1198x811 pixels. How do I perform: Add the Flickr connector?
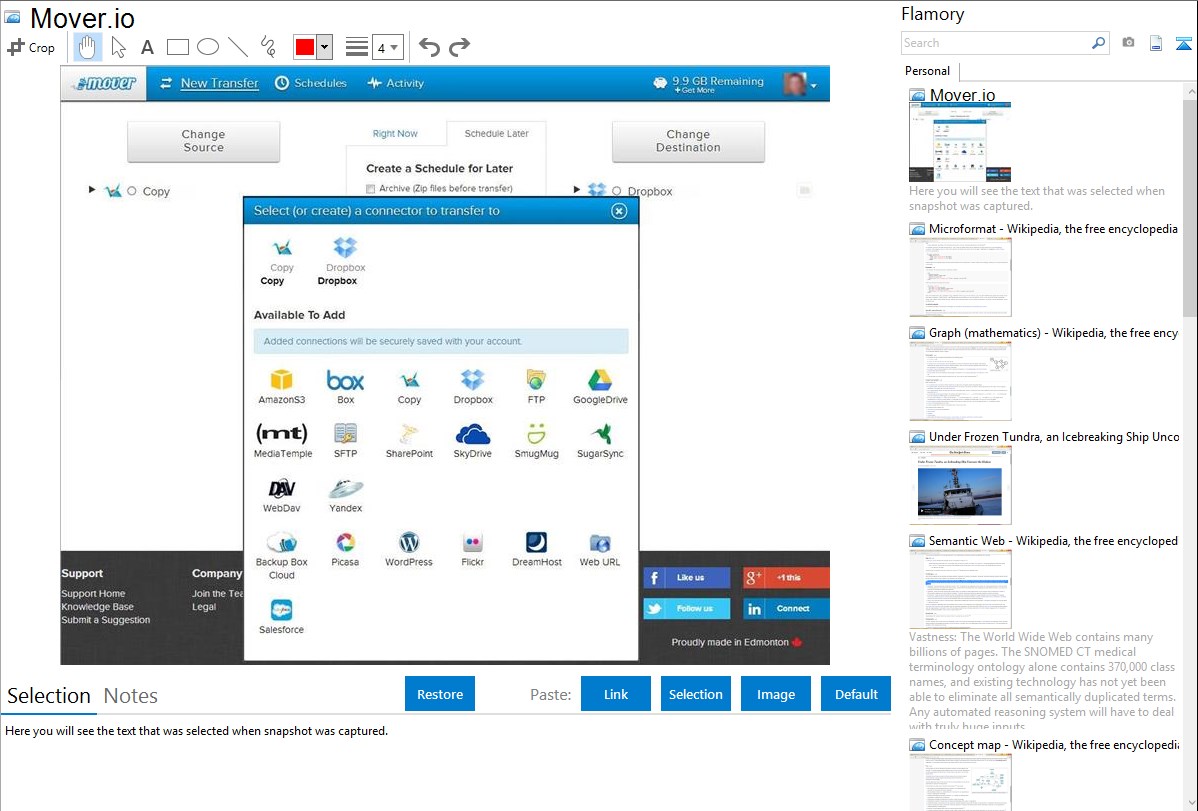pos(473,549)
